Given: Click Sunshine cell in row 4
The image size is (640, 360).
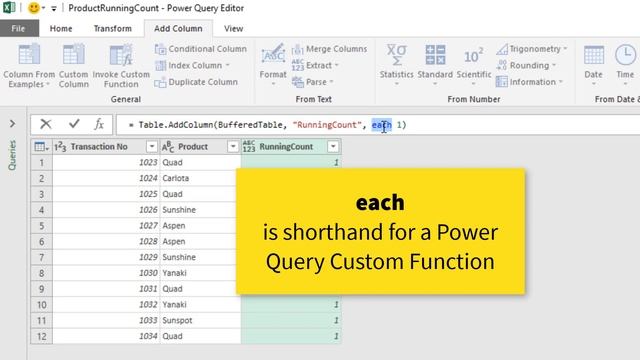Looking at the screenshot, I should click(x=200, y=210).
